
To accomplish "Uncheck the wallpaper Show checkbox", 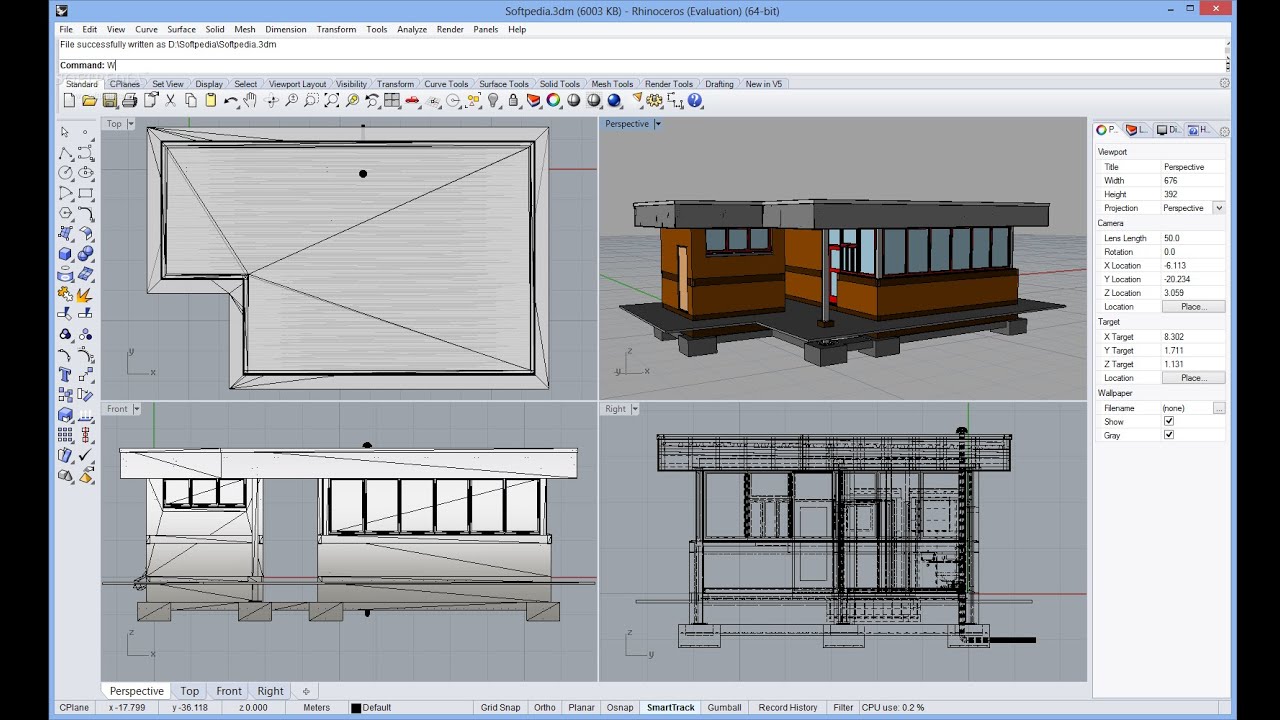I will pyautogui.click(x=1169, y=422).
